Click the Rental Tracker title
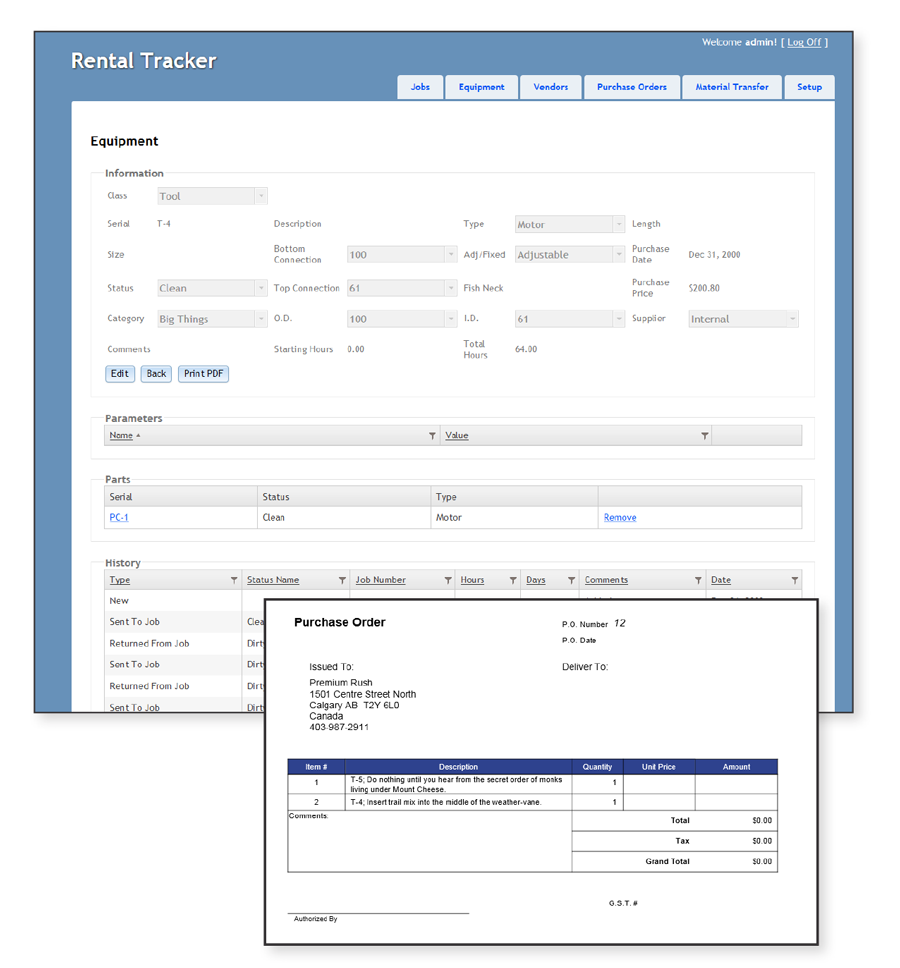 pyautogui.click(x=144, y=60)
